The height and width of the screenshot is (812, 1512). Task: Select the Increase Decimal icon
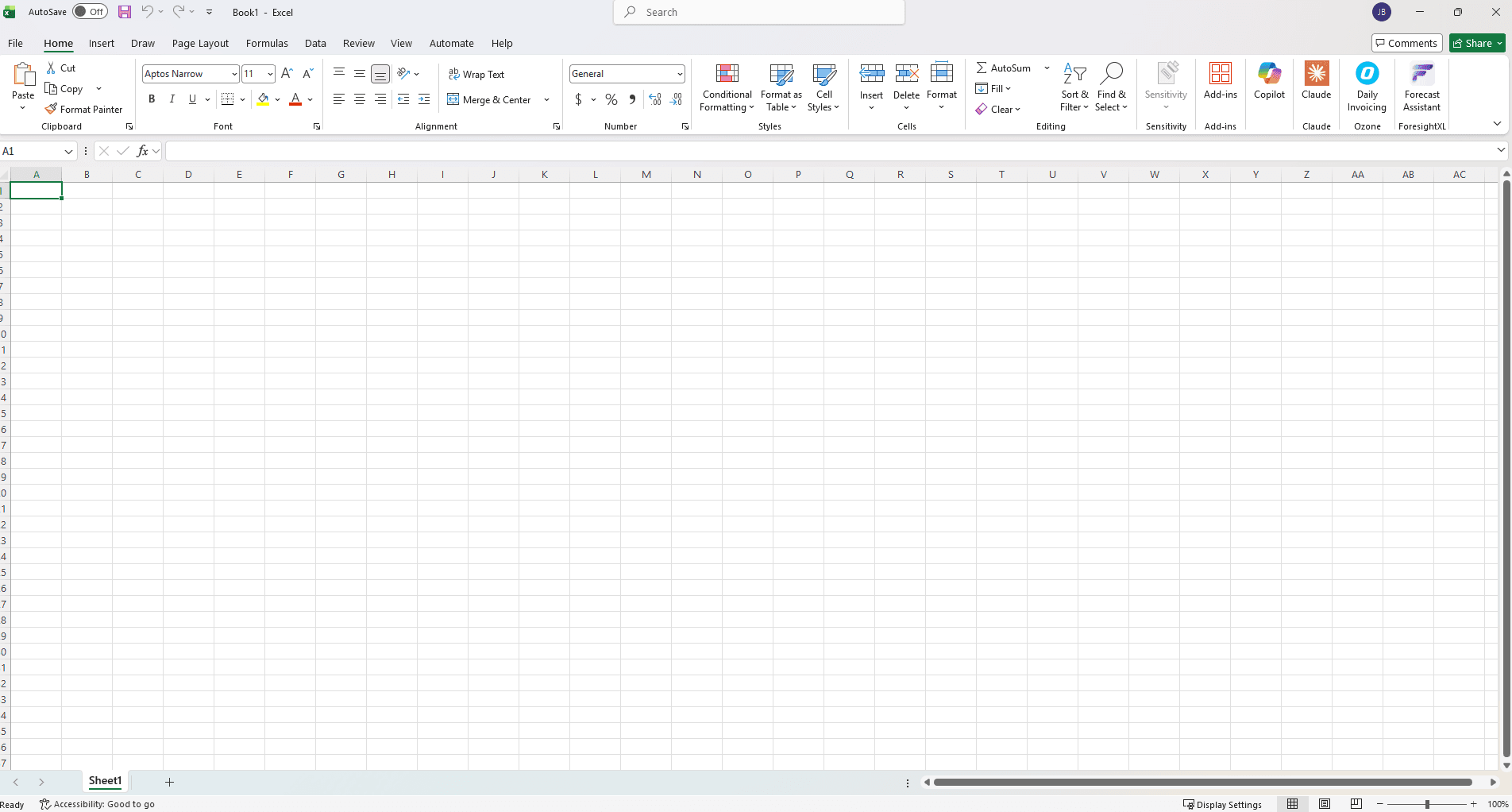coord(654,99)
